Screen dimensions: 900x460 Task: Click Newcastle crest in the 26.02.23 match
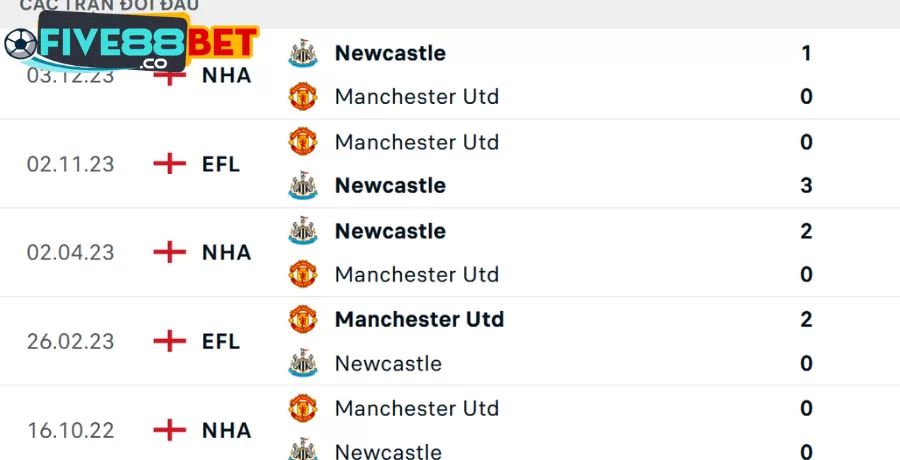[x=302, y=363]
